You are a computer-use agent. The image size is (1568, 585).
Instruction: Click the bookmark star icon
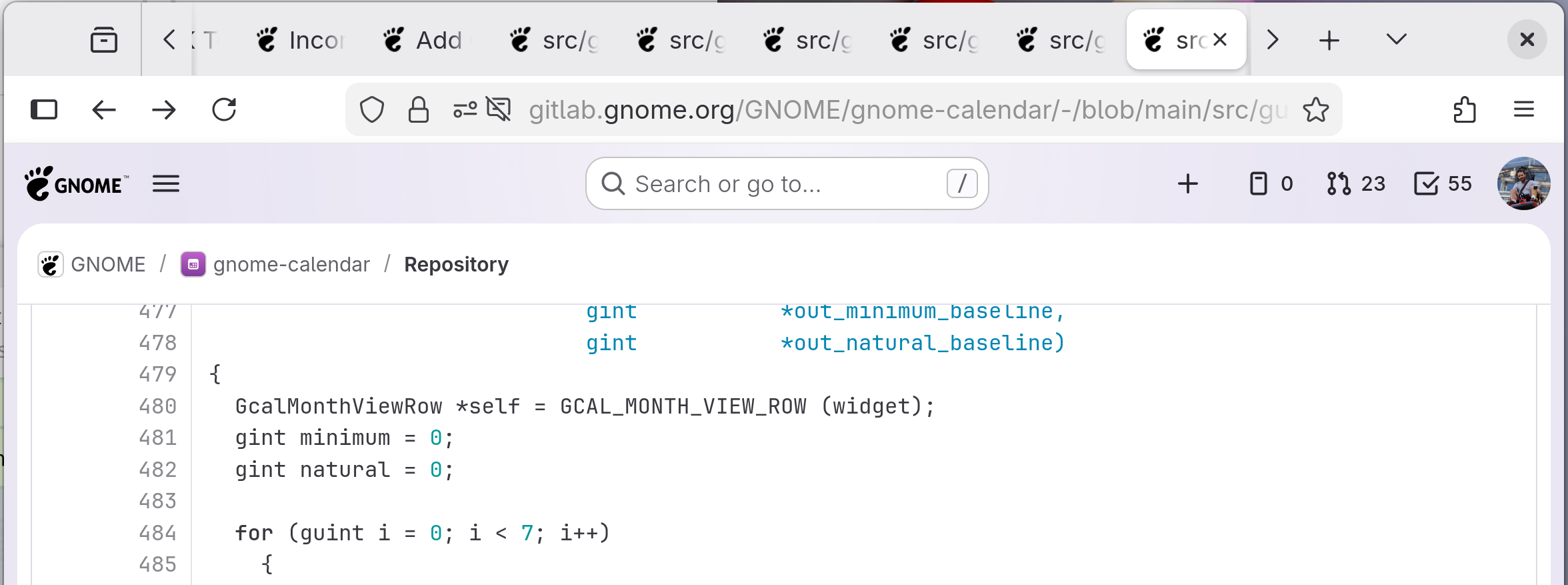(1316, 110)
